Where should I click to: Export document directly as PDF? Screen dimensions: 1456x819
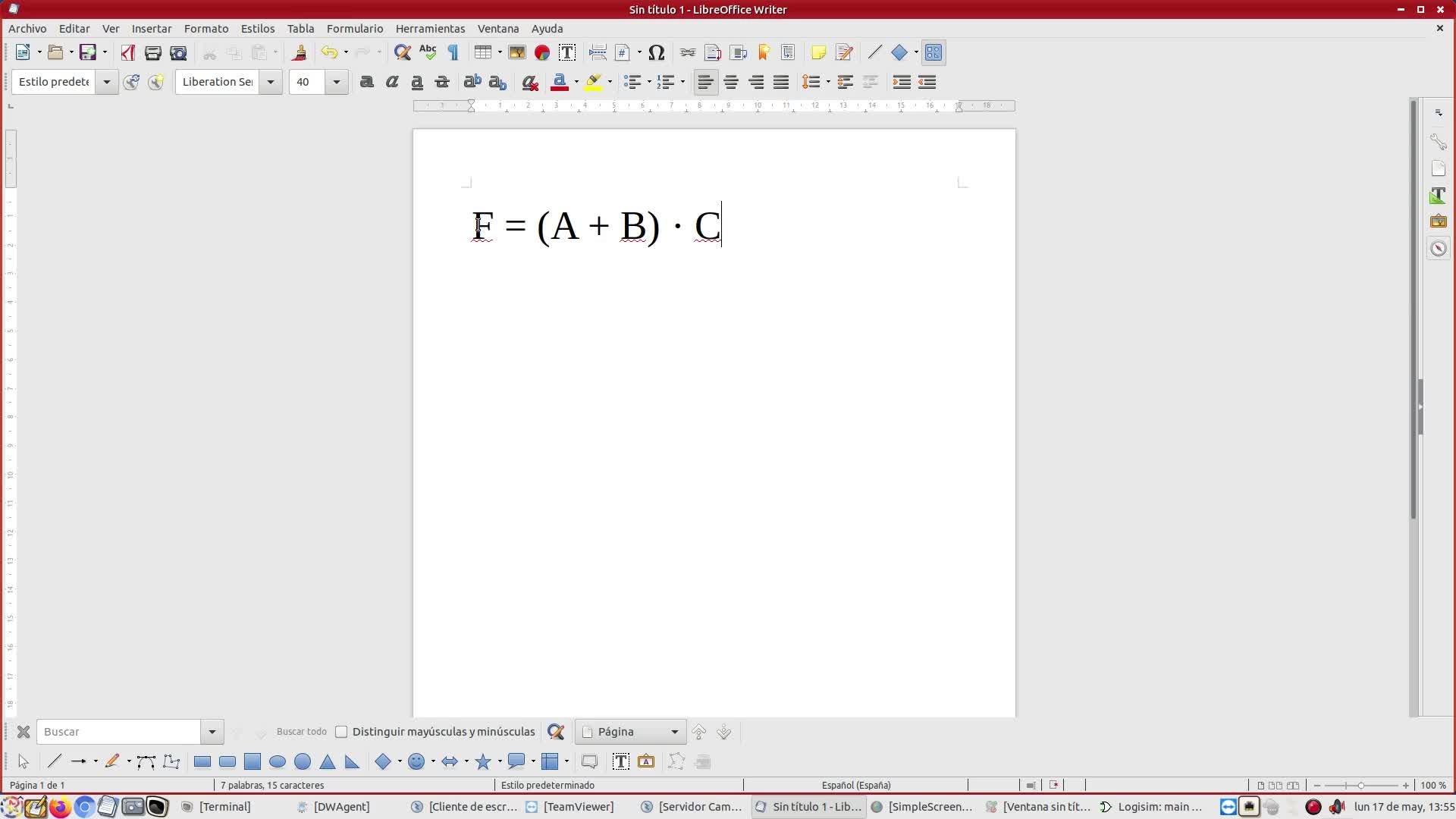127,52
